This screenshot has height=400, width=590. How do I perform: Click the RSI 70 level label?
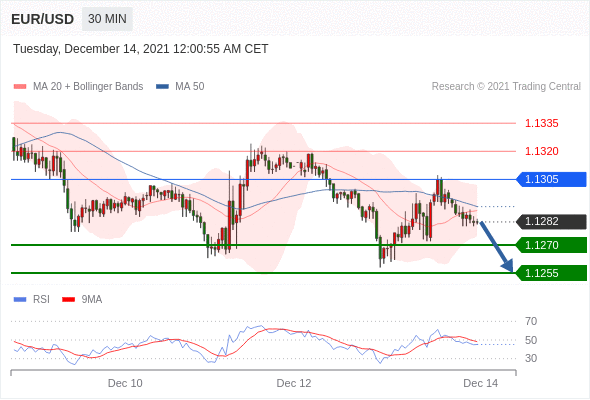click(531, 321)
